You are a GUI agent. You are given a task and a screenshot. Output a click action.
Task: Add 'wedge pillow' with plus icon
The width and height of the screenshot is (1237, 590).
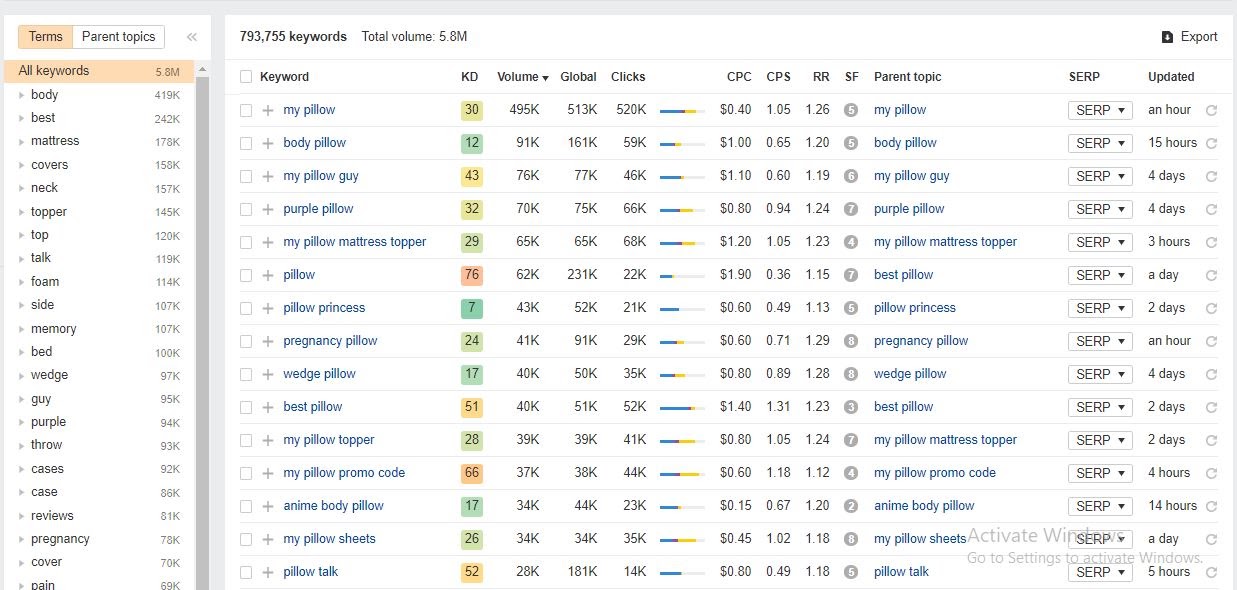click(x=268, y=374)
